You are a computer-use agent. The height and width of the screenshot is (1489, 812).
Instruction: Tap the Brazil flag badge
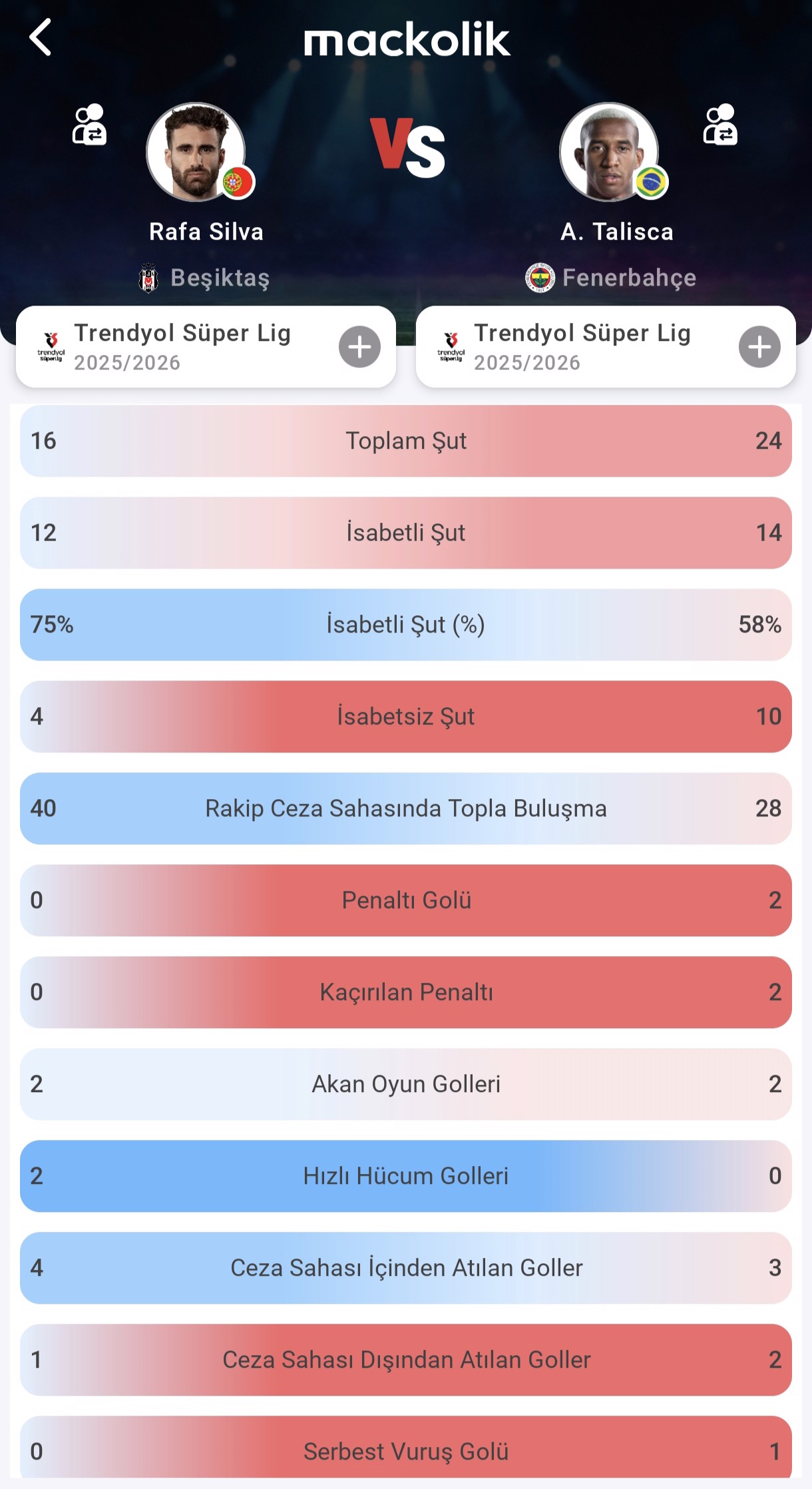pos(651,182)
